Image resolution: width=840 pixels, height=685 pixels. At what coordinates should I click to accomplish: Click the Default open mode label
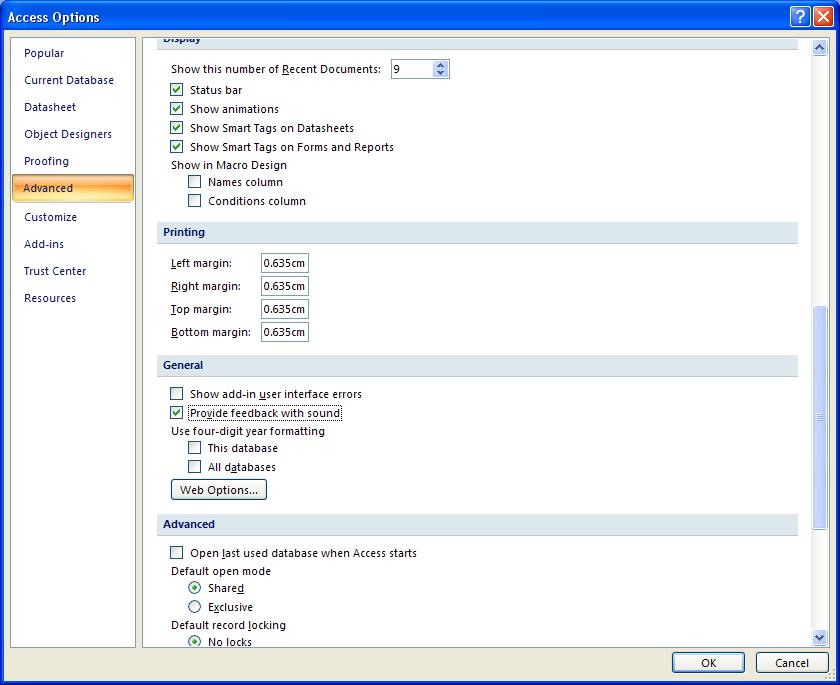point(221,571)
